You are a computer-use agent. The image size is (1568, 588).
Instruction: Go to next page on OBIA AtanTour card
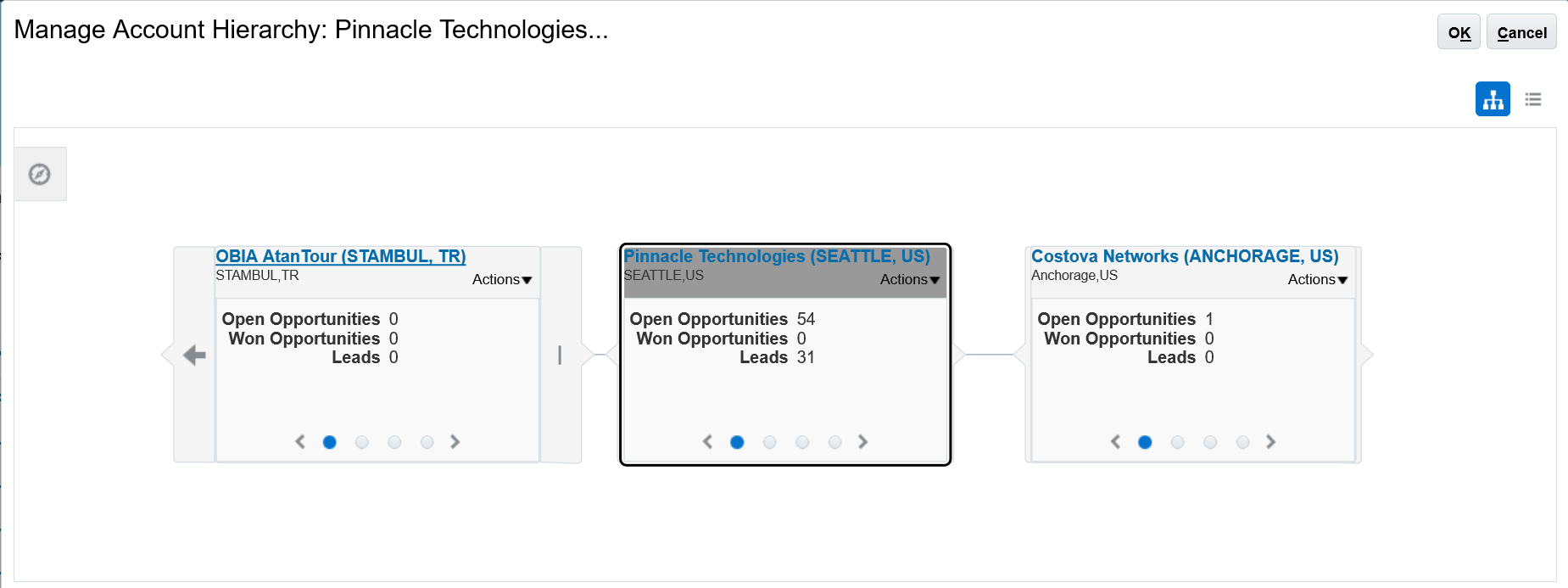[455, 442]
